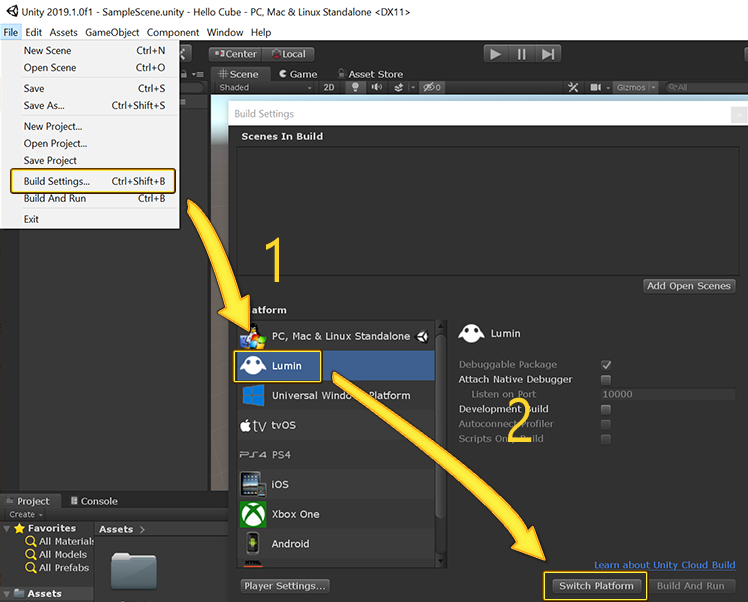Click the Step forward button
748x602 pixels.
tap(548, 54)
